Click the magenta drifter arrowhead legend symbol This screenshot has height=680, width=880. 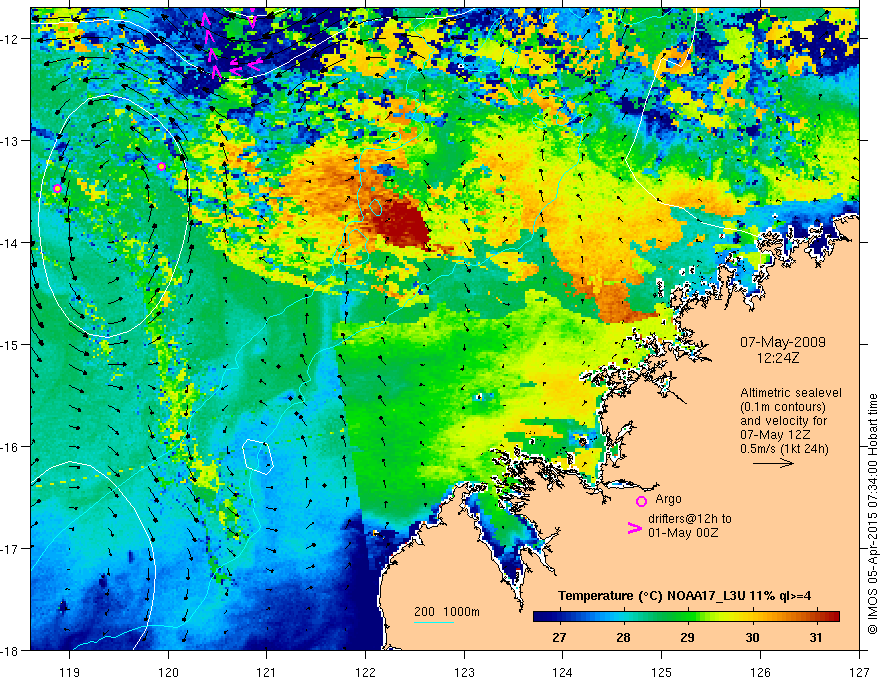click(x=634, y=528)
